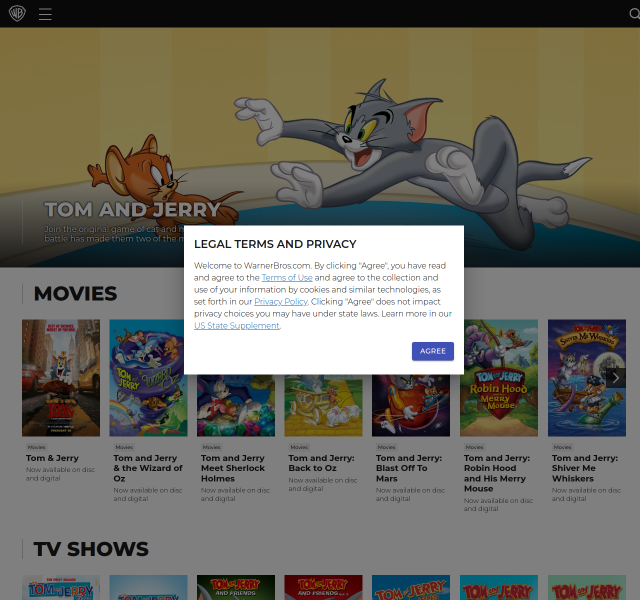Click the 'Legal Terms and Privacy' dialog heading
Image resolution: width=640 pixels, height=600 pixels.
[275, 244]
